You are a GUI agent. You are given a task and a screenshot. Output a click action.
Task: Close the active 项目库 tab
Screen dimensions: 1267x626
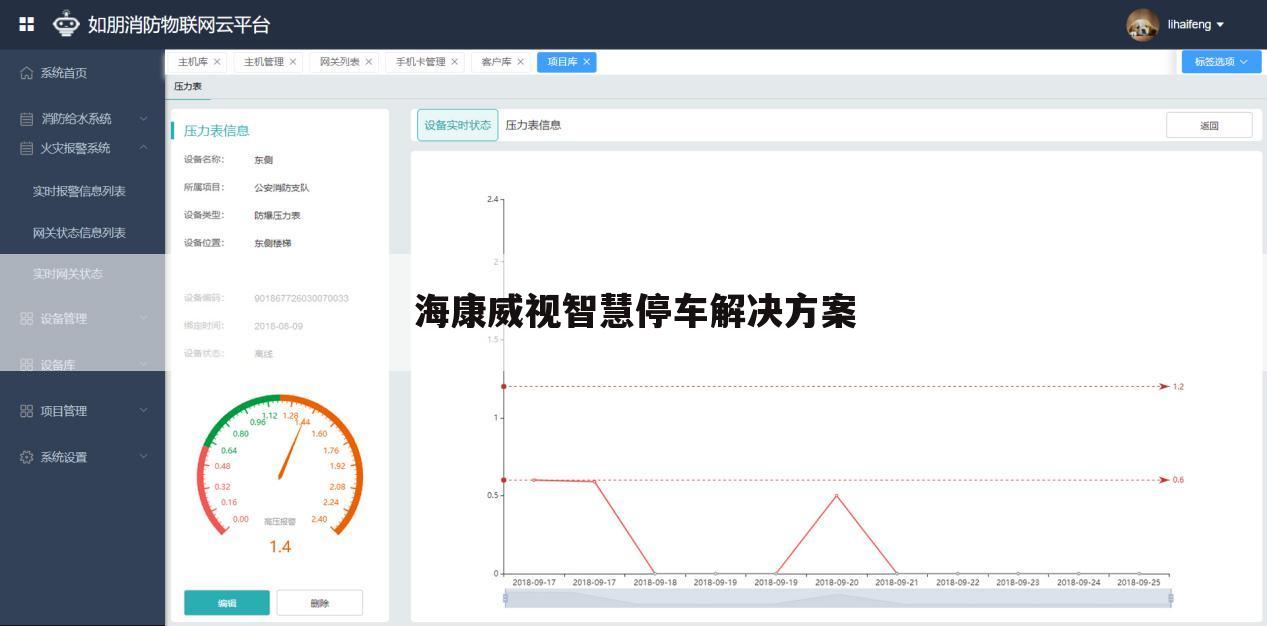[x=587, y=62]
